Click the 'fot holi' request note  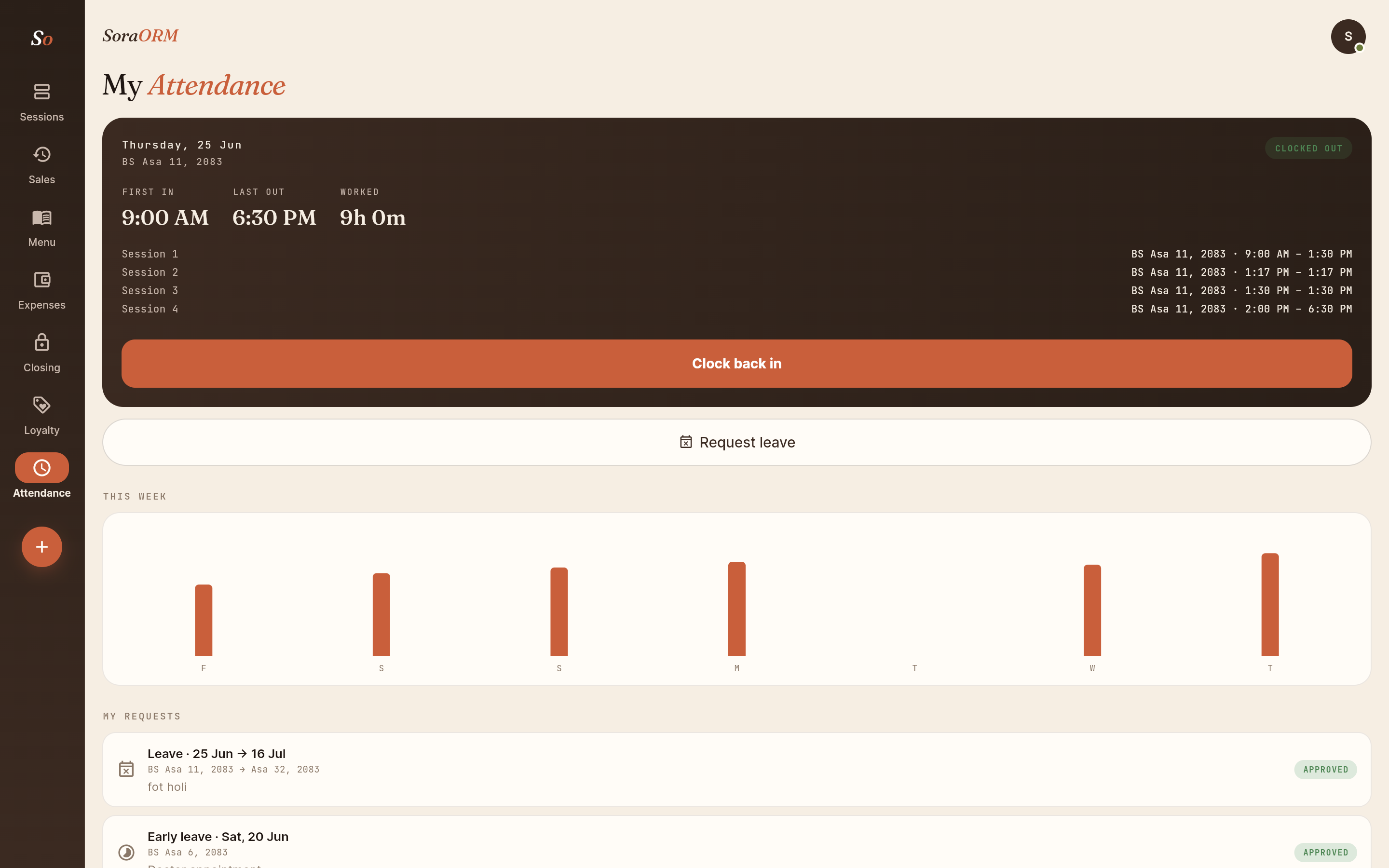click(x=167, y=787)
